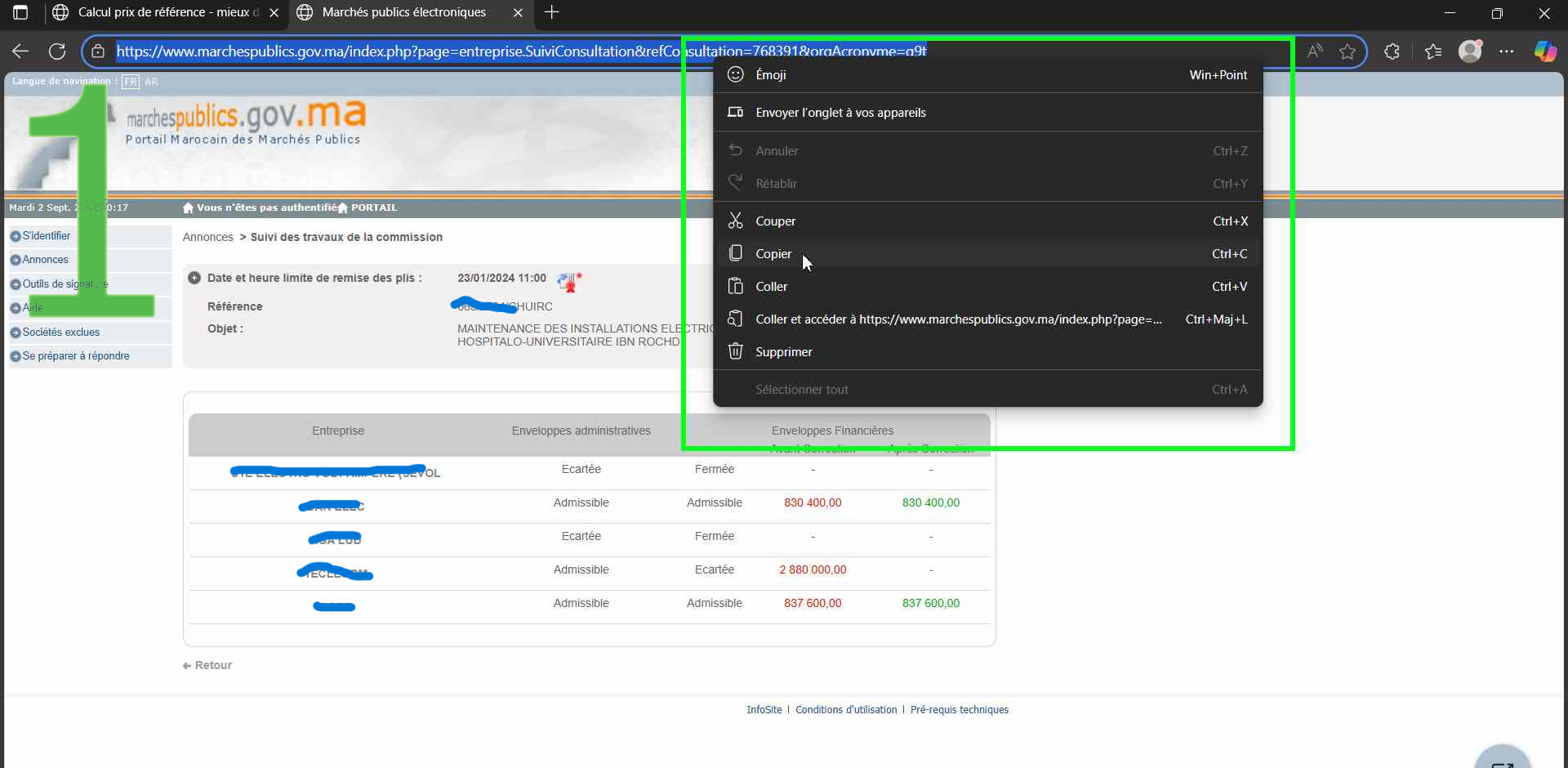Reload the page with refresh icon
The height and width of the screenshot is (768, 1568).
point(57,51)
